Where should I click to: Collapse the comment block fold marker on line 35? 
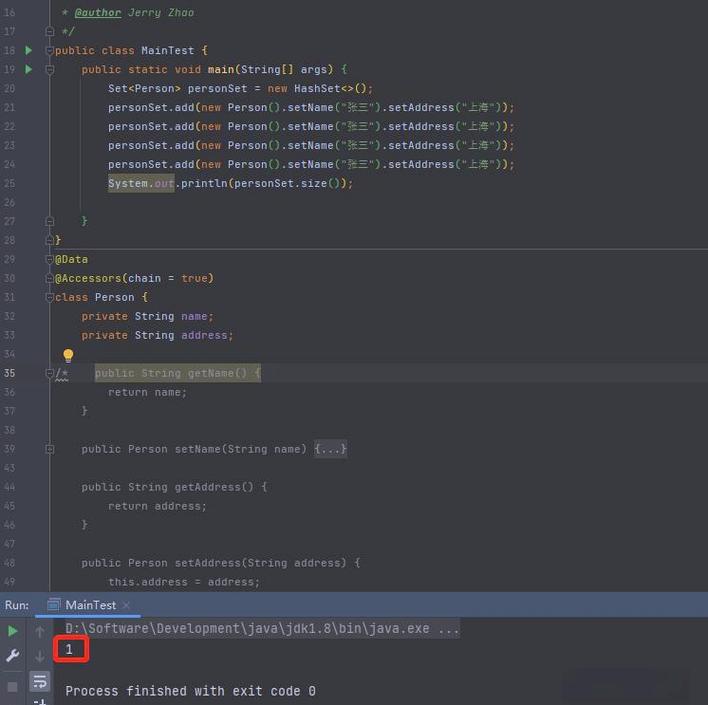point(50,373)
